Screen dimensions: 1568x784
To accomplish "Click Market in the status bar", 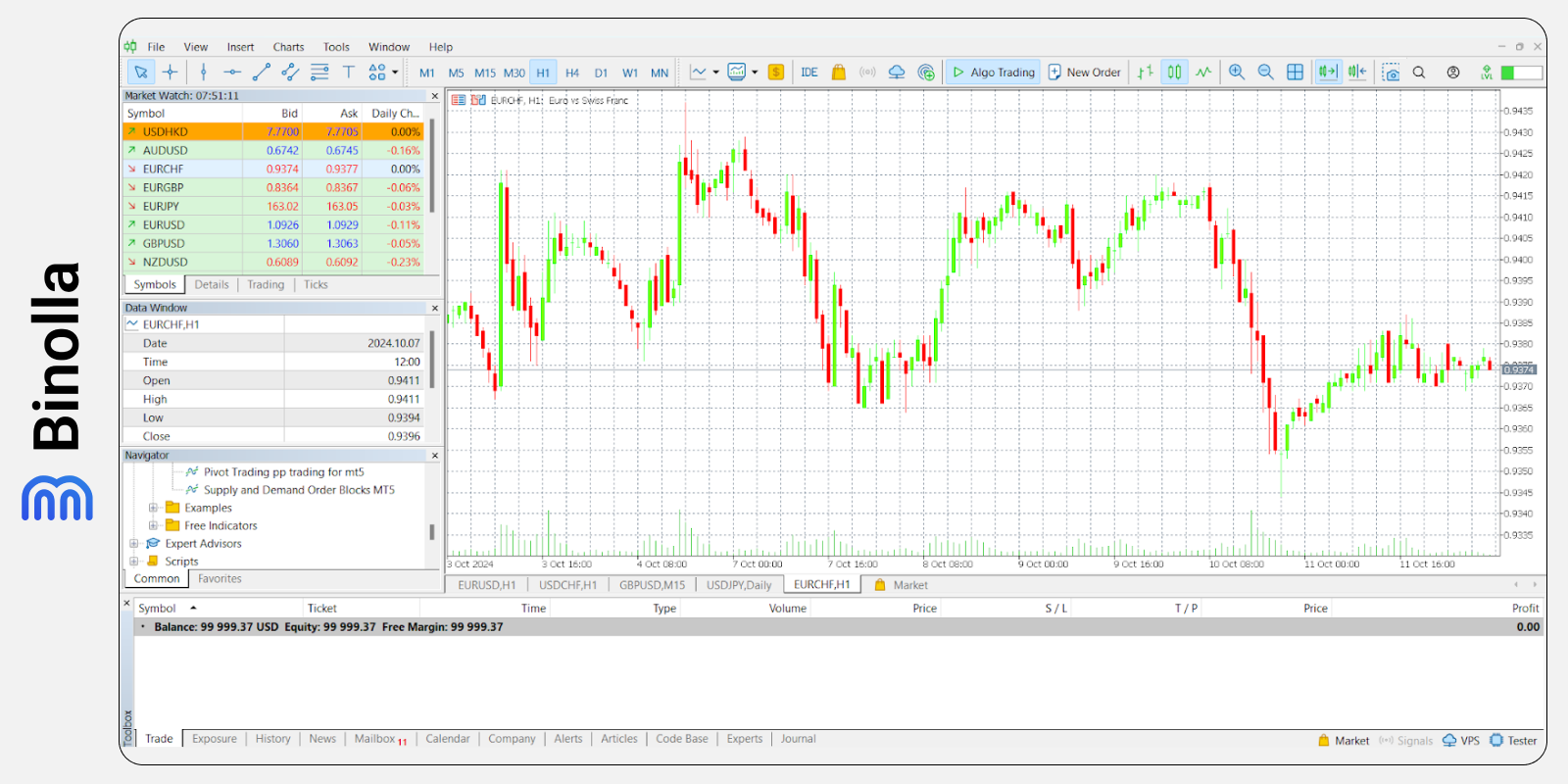I will pos(1344,741).
